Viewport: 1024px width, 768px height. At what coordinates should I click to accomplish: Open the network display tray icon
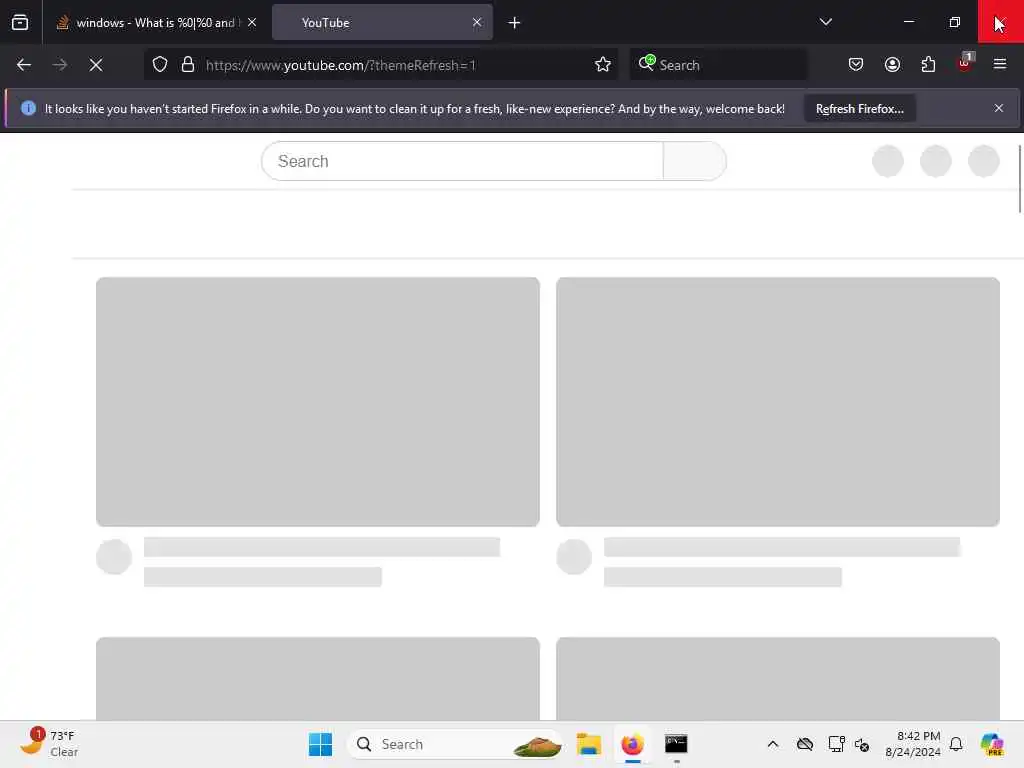pos(836,744)
